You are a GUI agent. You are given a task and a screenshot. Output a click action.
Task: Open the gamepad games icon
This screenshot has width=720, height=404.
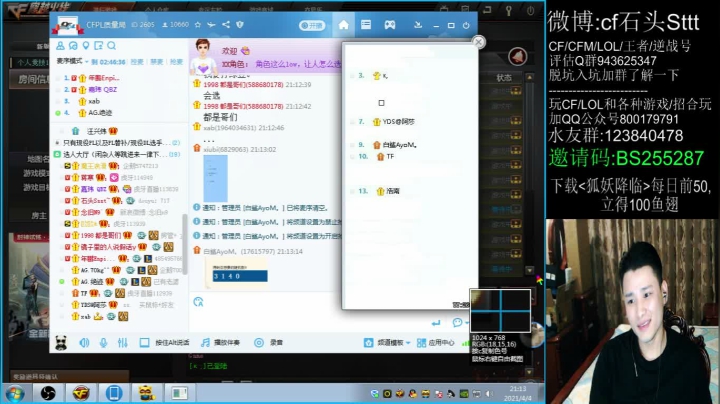pos(390,25)
